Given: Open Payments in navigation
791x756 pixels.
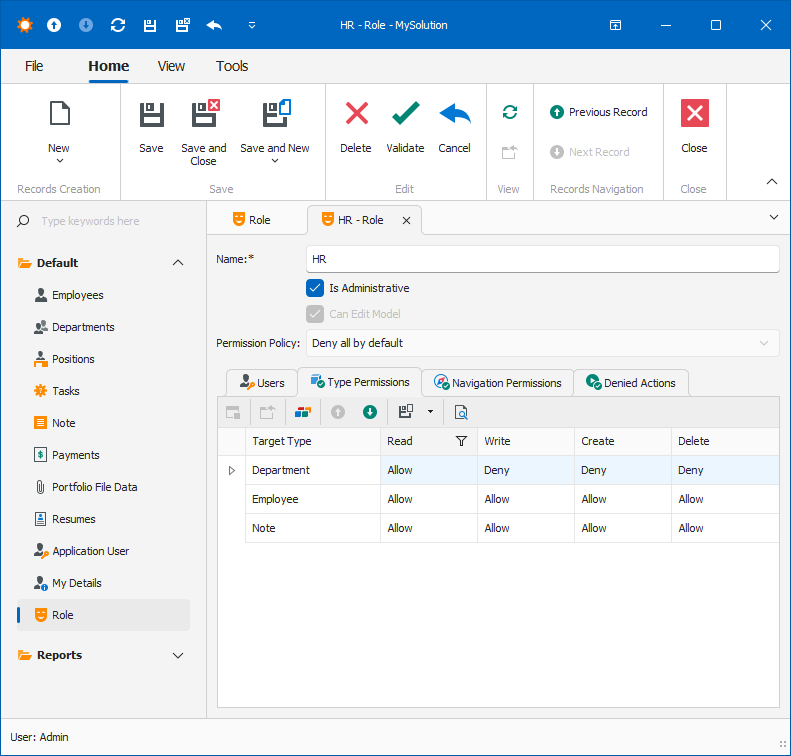Looking at the screenshot, I should point(67,455).
